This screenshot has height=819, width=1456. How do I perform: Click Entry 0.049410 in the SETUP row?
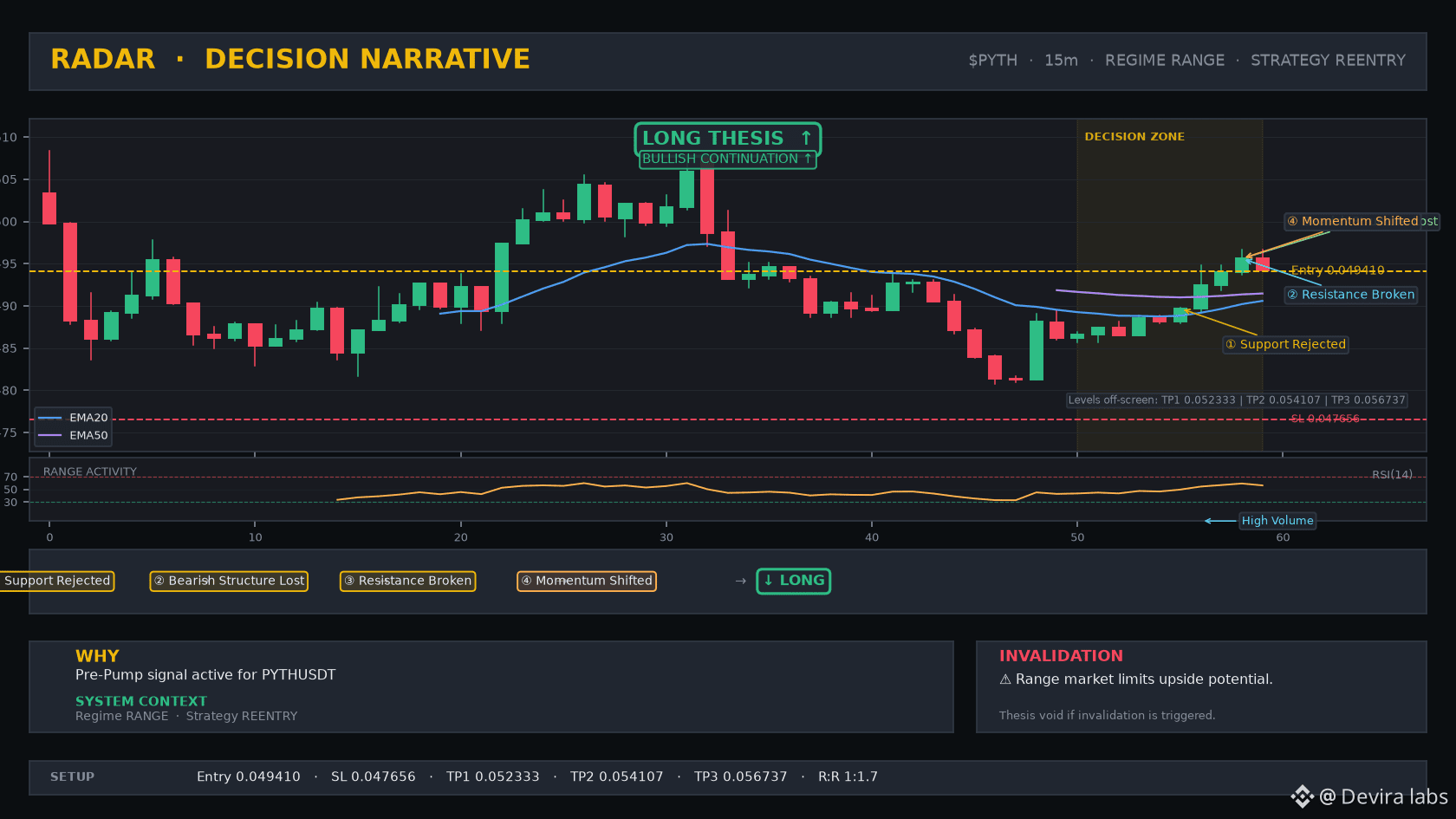point(249,777)
